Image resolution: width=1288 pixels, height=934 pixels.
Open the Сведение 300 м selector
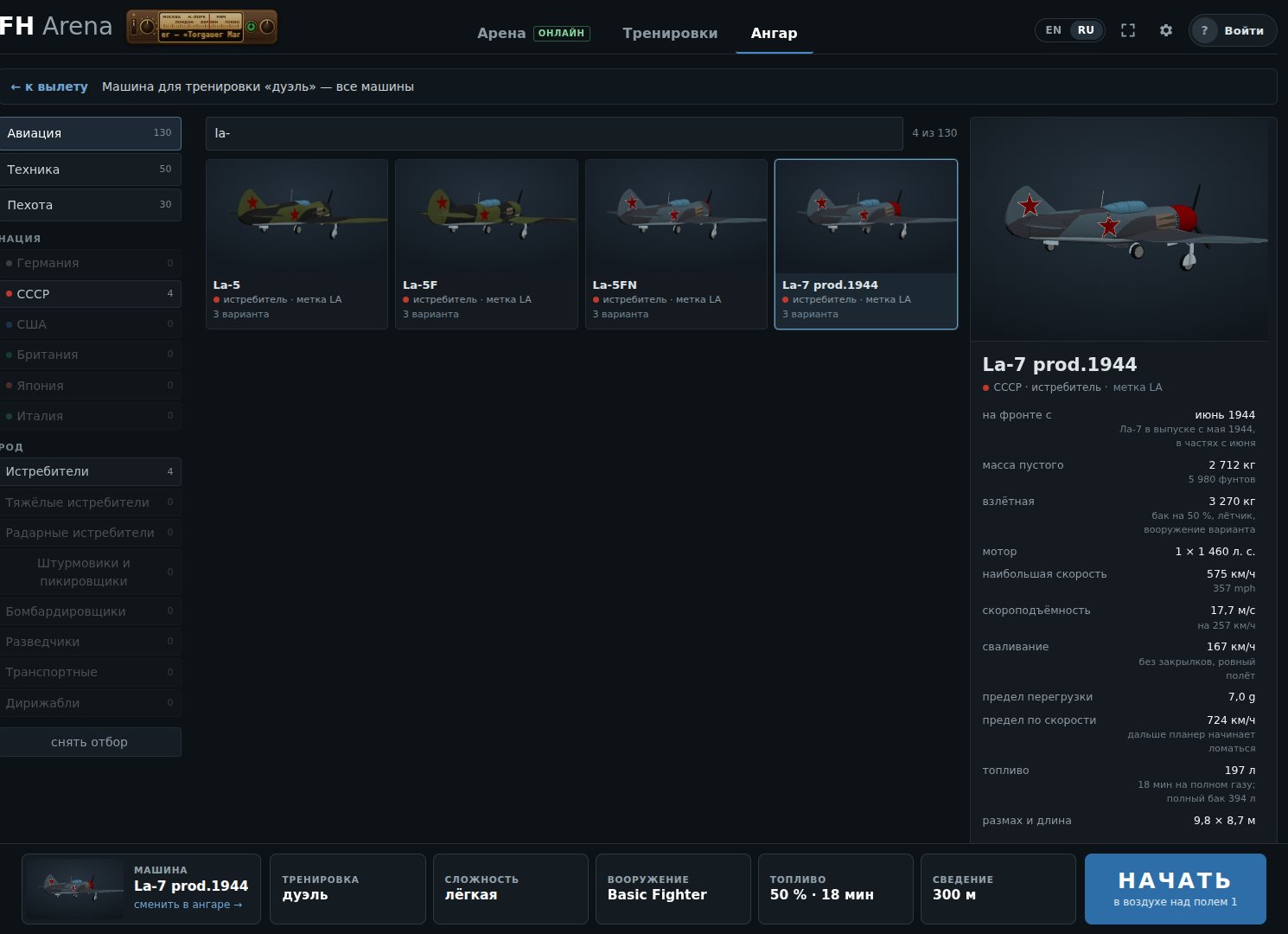point(998,889)
